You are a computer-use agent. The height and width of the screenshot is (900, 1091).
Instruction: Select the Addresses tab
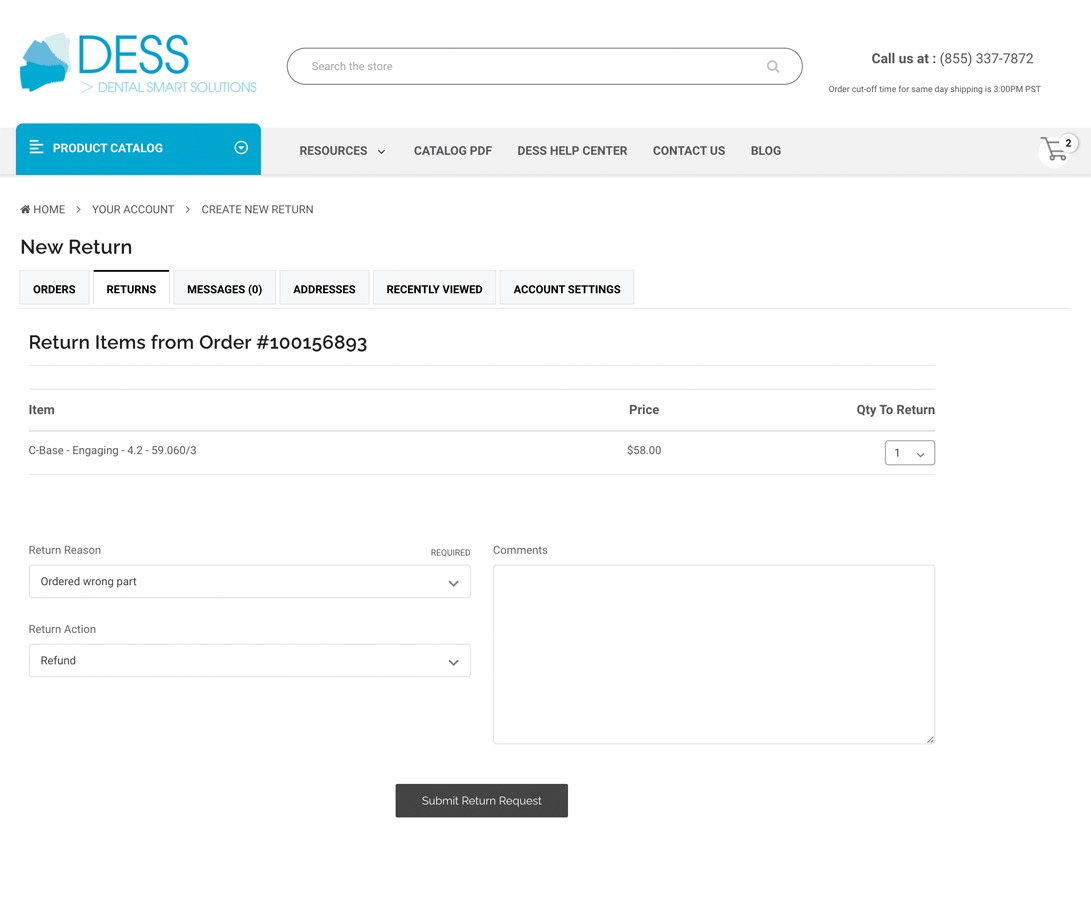(324, 288)
